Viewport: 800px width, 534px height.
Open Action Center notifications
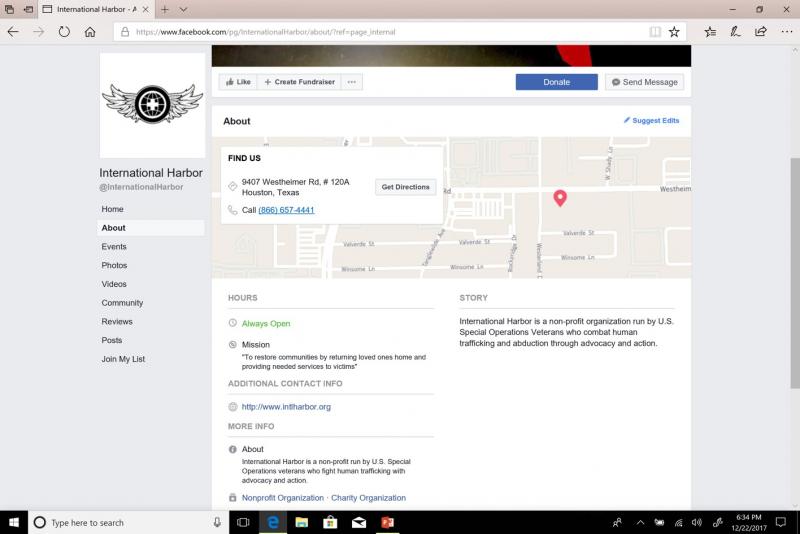pos(781,522)
